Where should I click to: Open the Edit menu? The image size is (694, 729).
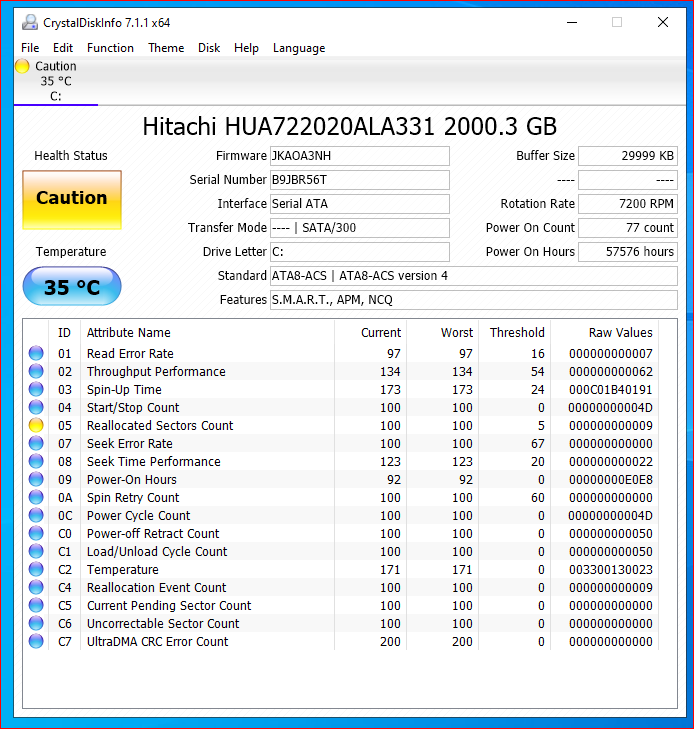coord(63,48)
